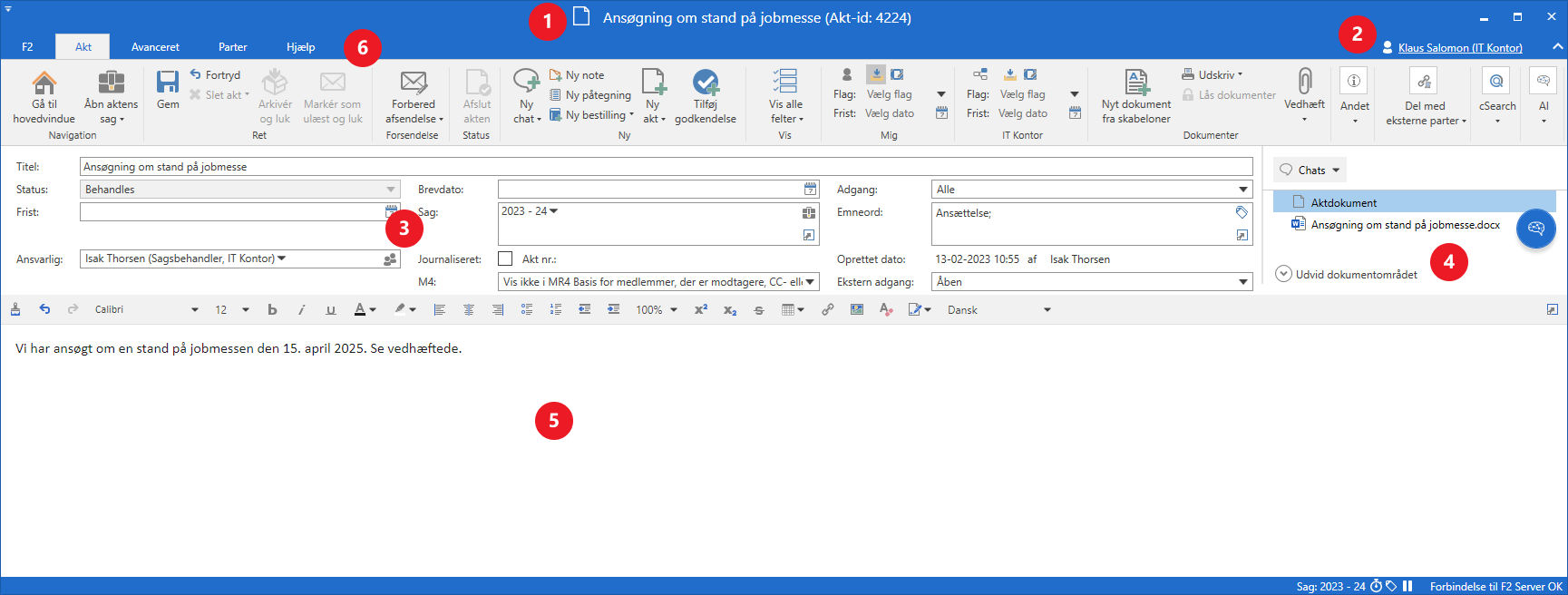This screenshot has width=1568, height=595.
Task: Click Tilføj godkendelse icon
Action: (x=706, y=83)
